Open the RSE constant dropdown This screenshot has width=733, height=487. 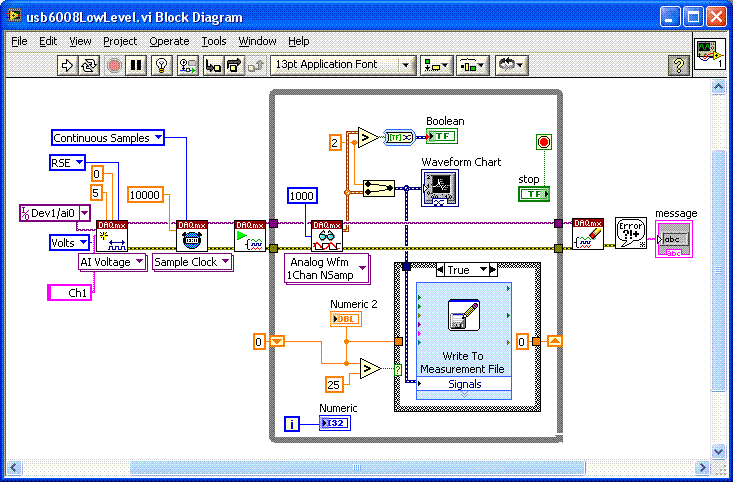[79, 163]
